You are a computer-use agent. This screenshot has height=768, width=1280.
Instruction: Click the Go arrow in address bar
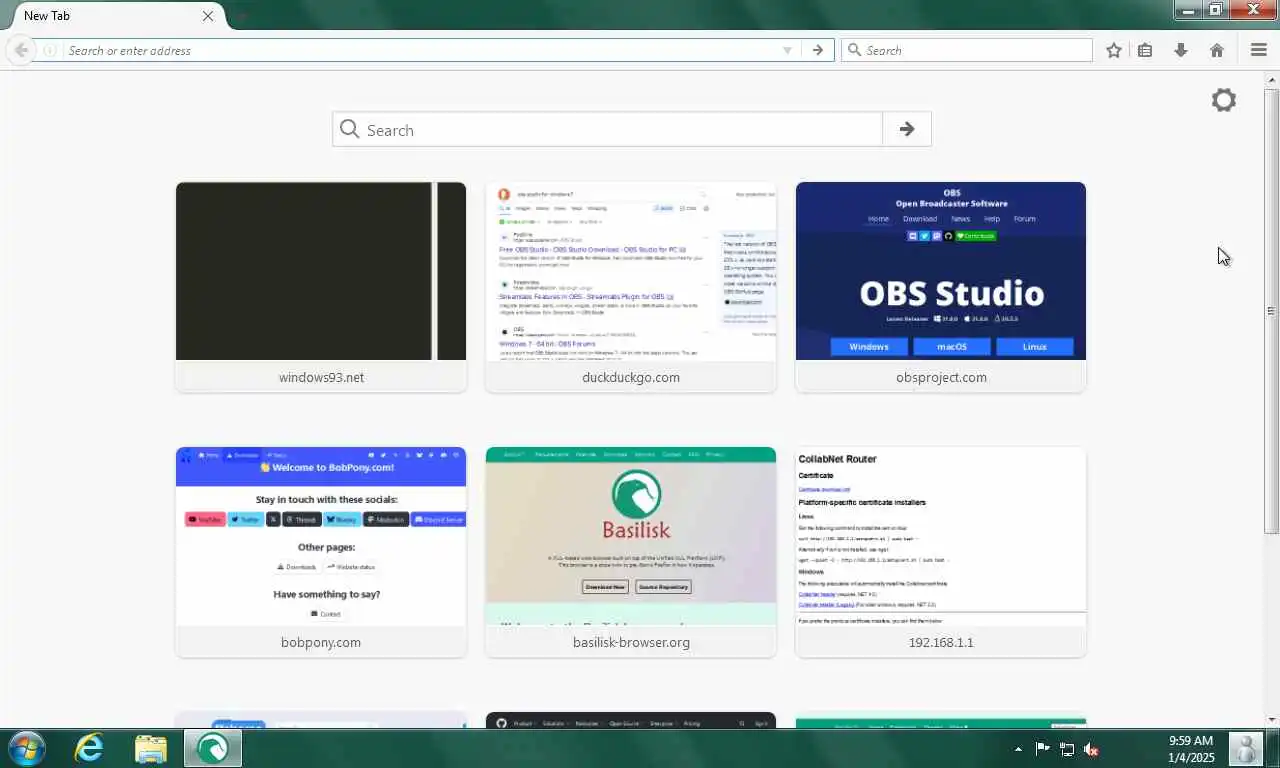point(818,50)
